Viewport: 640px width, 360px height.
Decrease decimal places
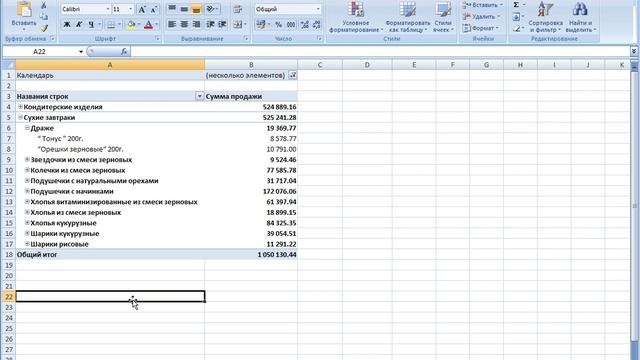pyautogui.click(x=317, y=24)
